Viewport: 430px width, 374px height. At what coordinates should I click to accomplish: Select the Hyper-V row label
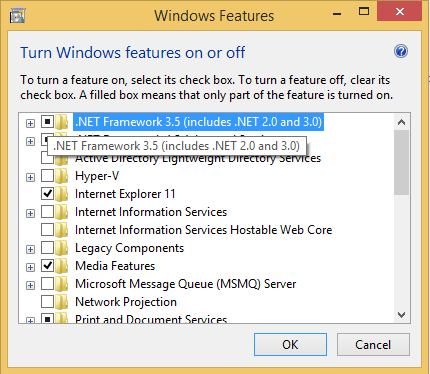tap(97, 176)
